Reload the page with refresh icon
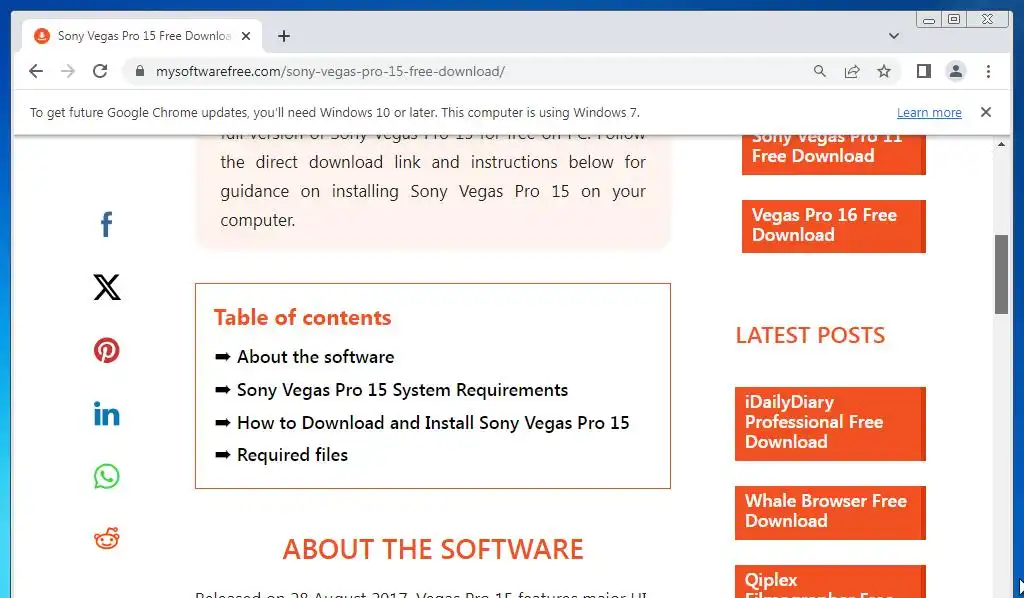The height and width of the screenshot is (598, 1024). point(100,71)
